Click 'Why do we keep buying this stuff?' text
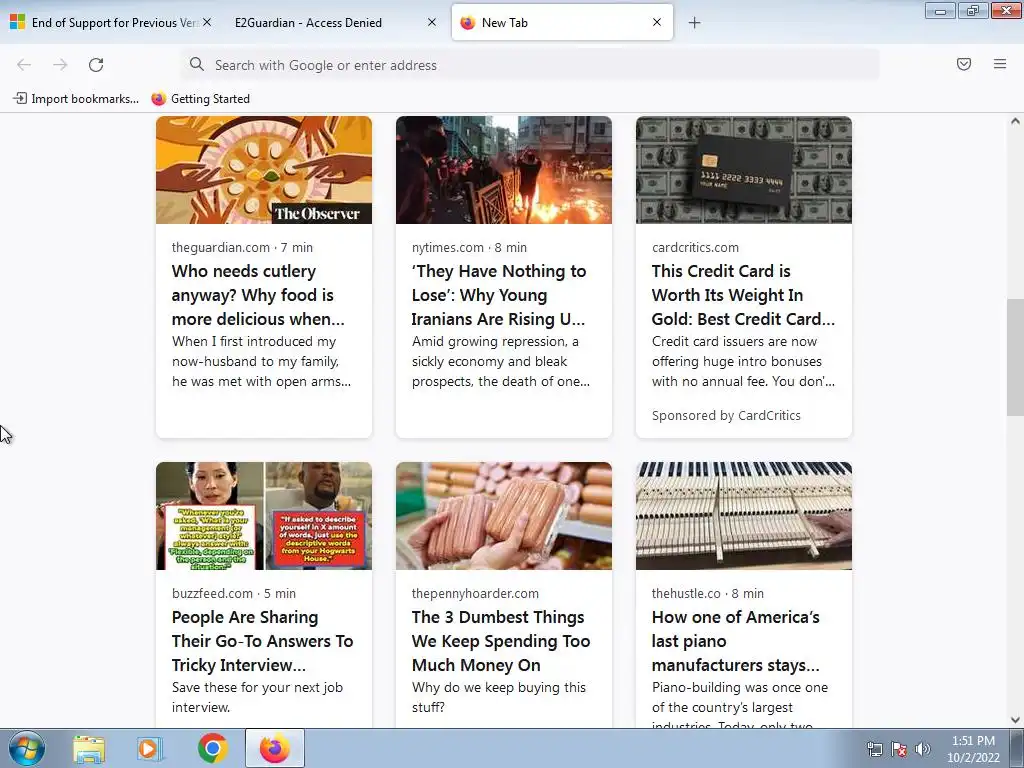This screenshot has height=768, width=1024. [499, 697]
